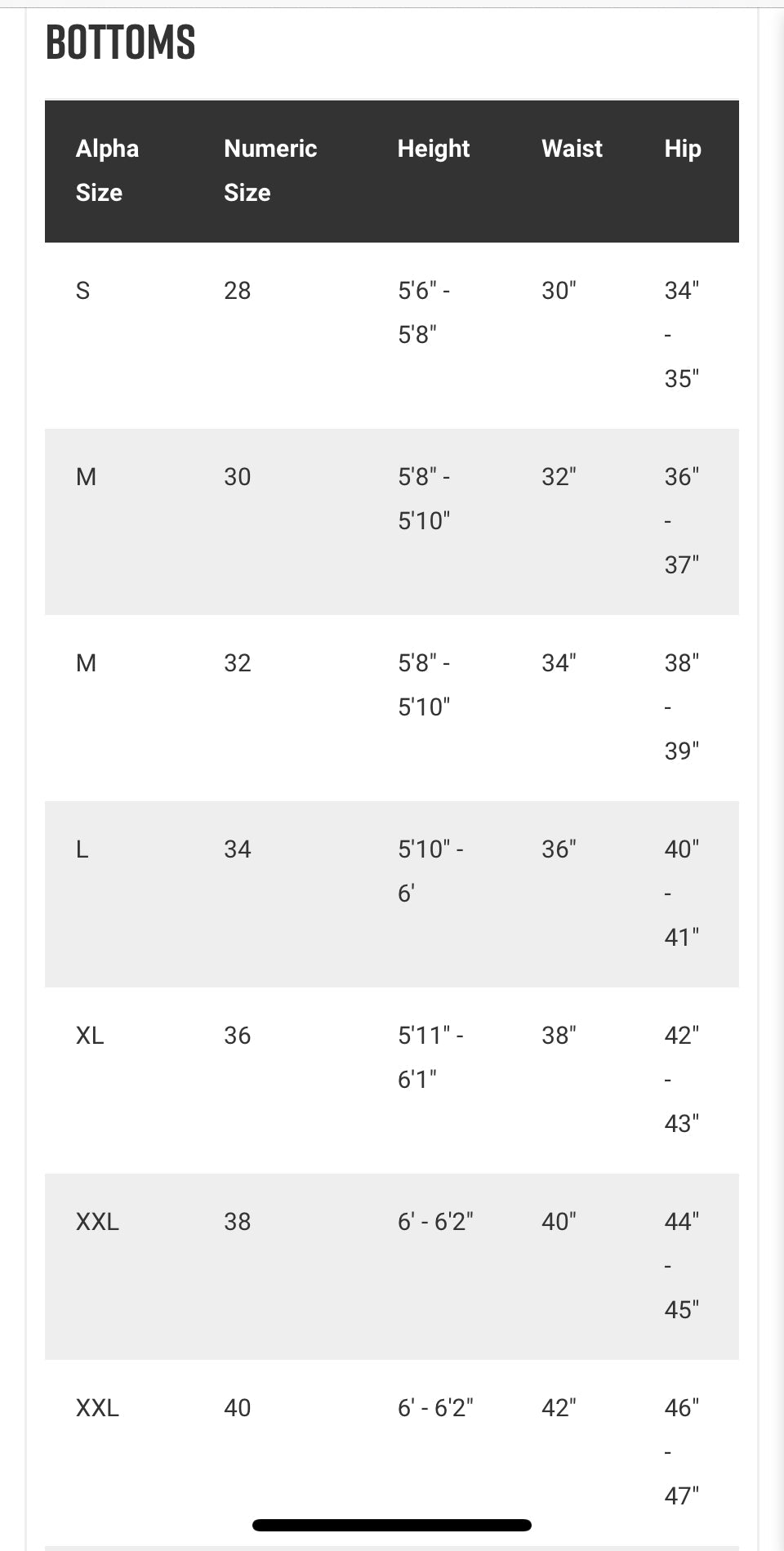Select waist 42" cell
The height and width of the screenshot is (1551, 784).
559,1408
